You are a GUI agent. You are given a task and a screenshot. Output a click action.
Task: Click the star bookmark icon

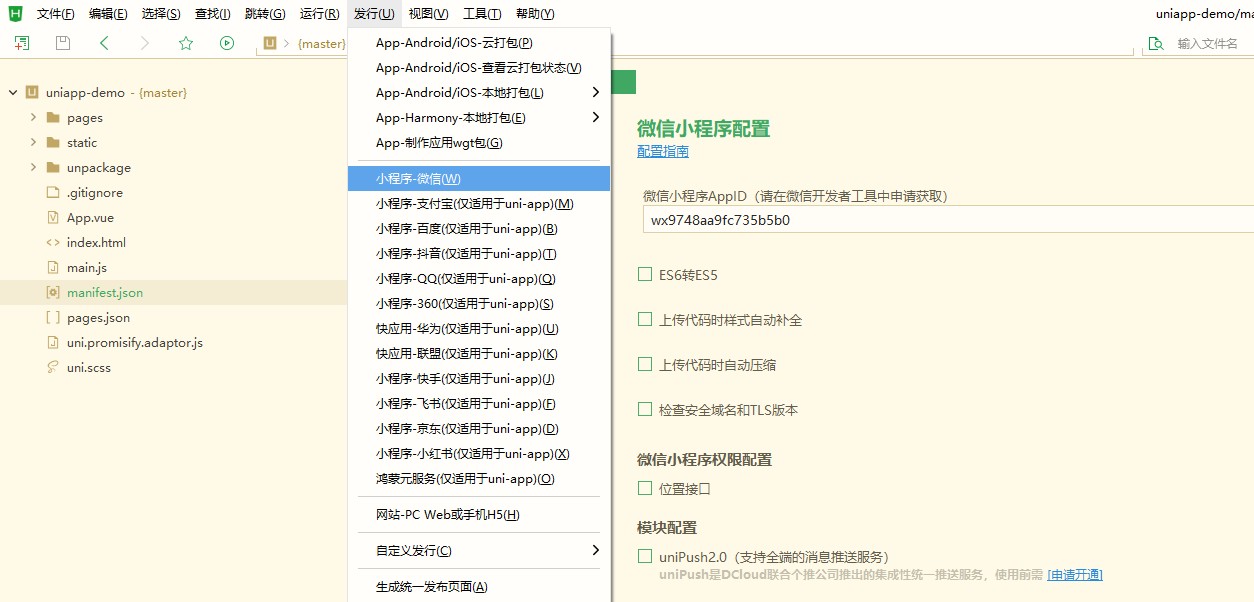click(186, 43)
